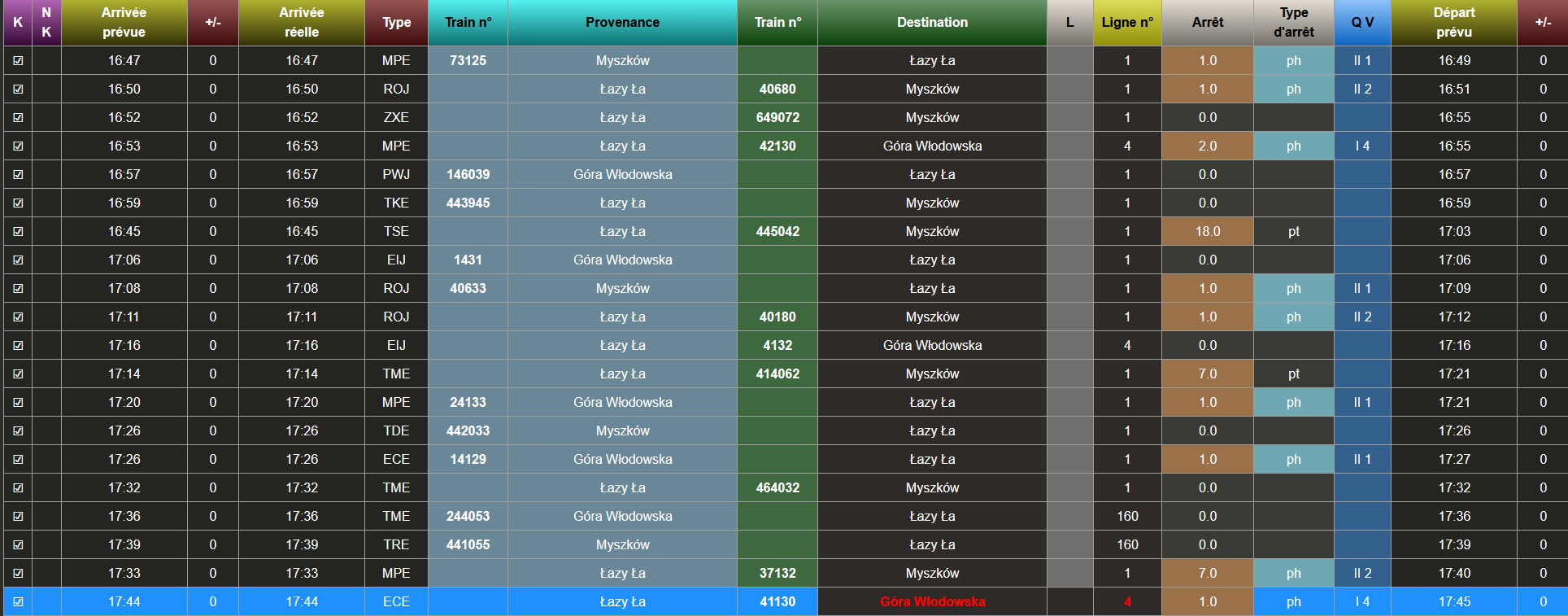The height and width of the screenshot is (616, 1568).
Task: Select train number 649072 cell
Action: tap(777, 118)
